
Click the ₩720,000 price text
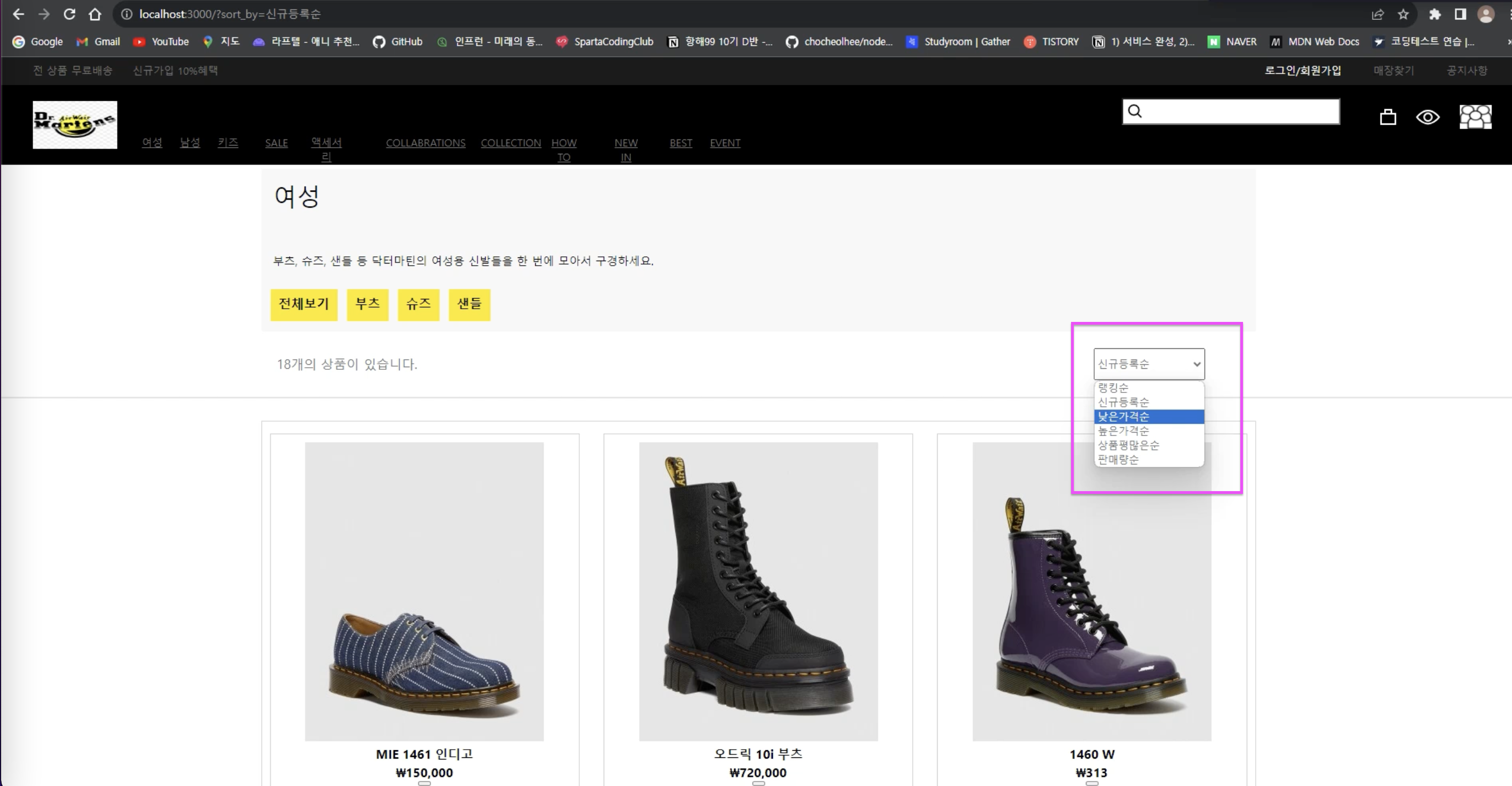point(758,773)
